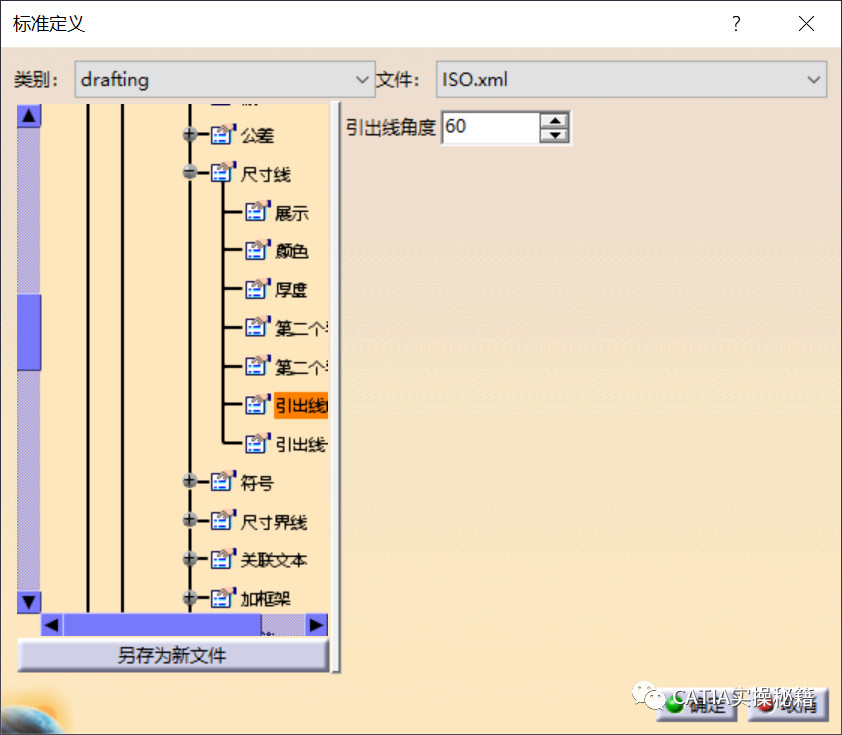The image size is (842, 735).
Task: Click the icon beside 尺寸线 node
Action: click(x=221, y=174)
